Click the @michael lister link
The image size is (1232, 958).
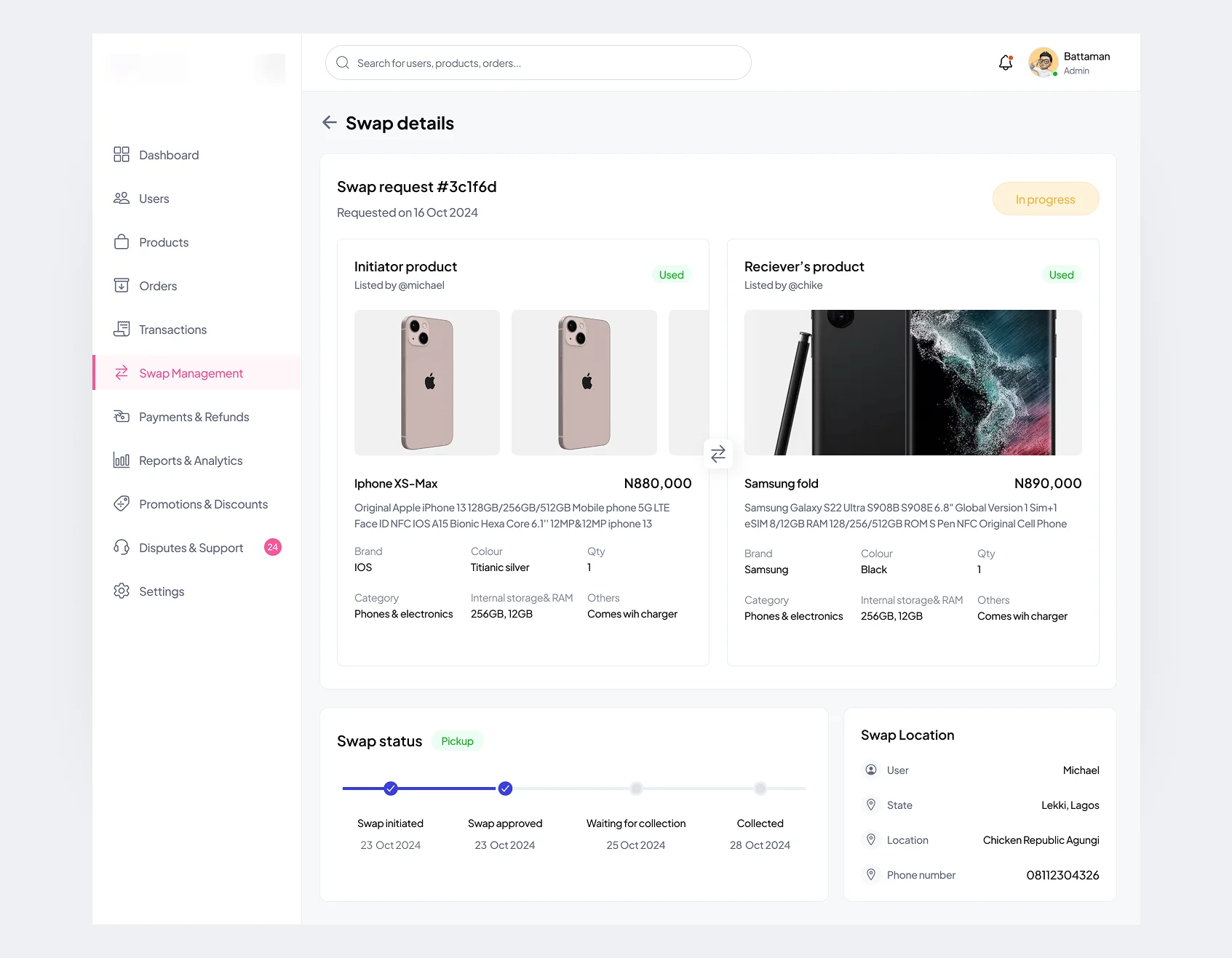click(421, 285)
